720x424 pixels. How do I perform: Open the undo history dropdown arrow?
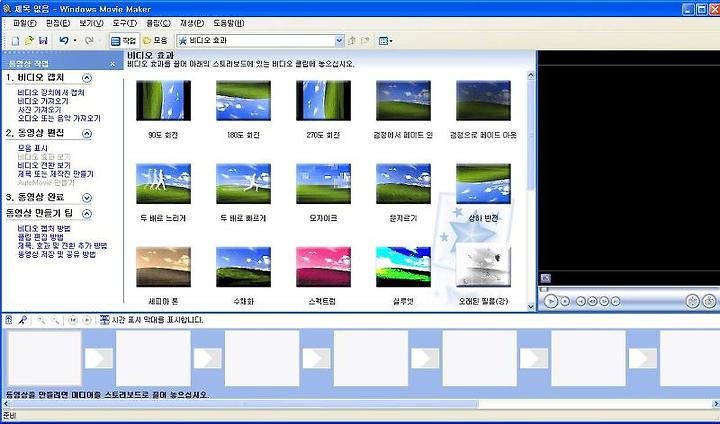pyautogui.click(x=75, y=41)
